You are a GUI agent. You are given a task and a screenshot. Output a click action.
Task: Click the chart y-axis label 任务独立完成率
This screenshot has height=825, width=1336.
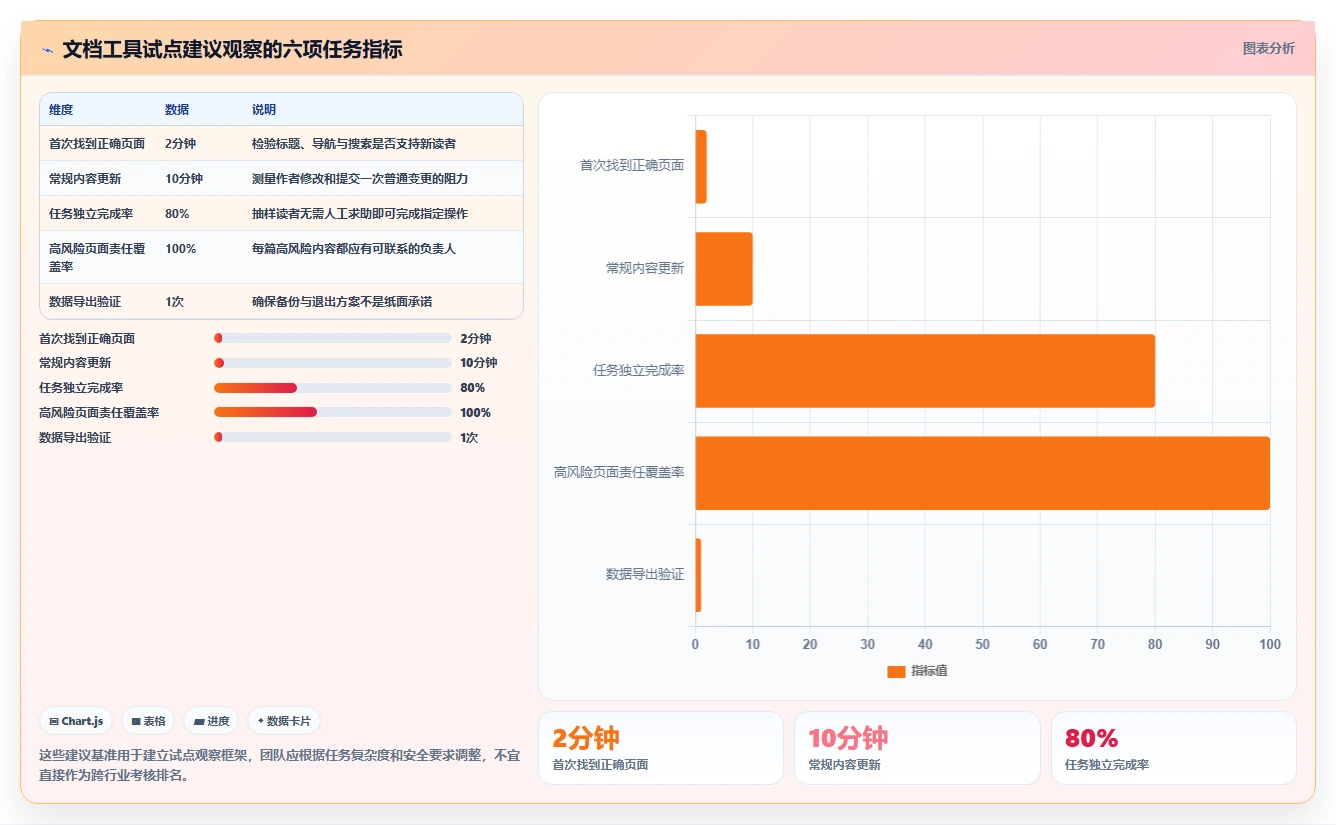click(638, 371)
